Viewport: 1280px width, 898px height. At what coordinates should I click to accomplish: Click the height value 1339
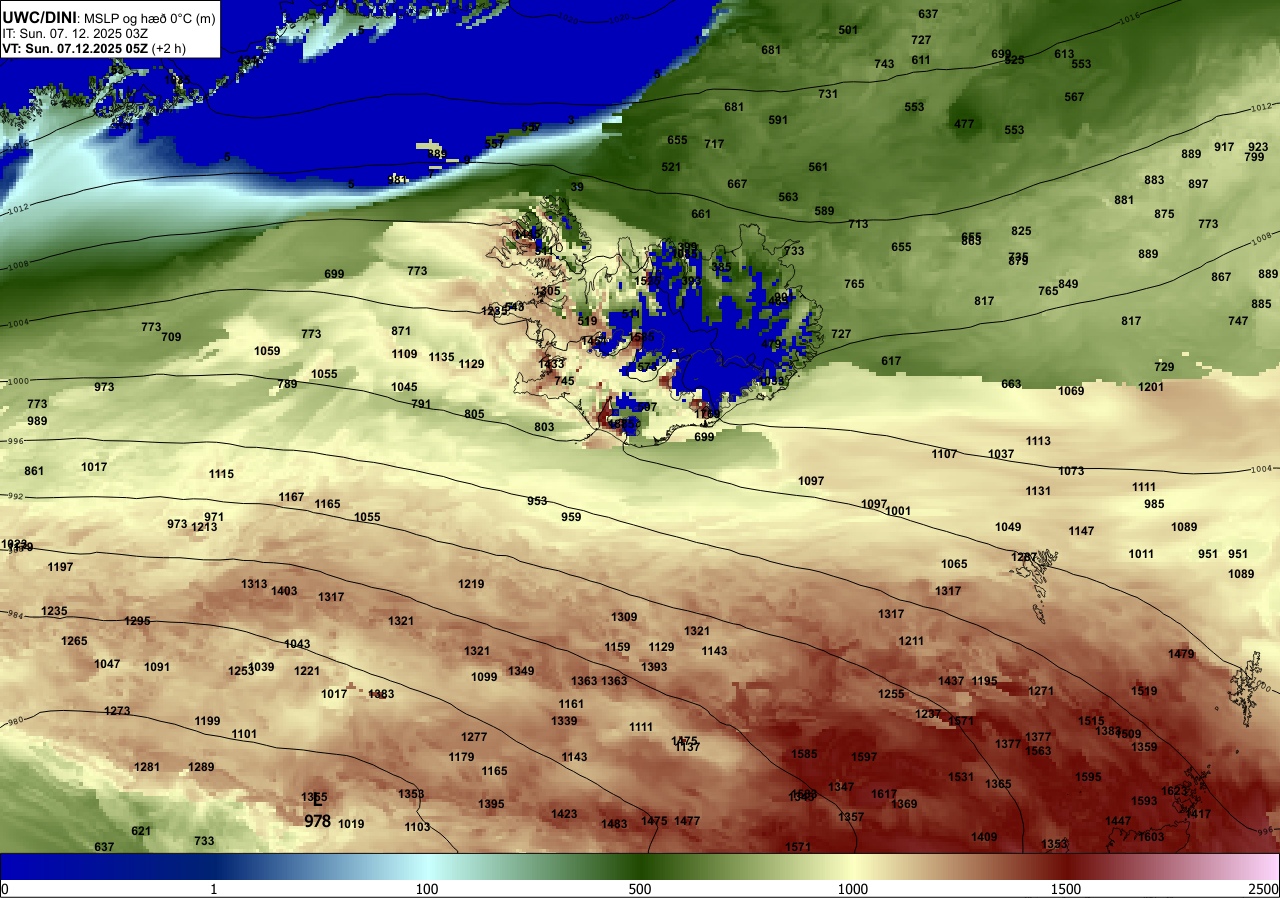564,721
